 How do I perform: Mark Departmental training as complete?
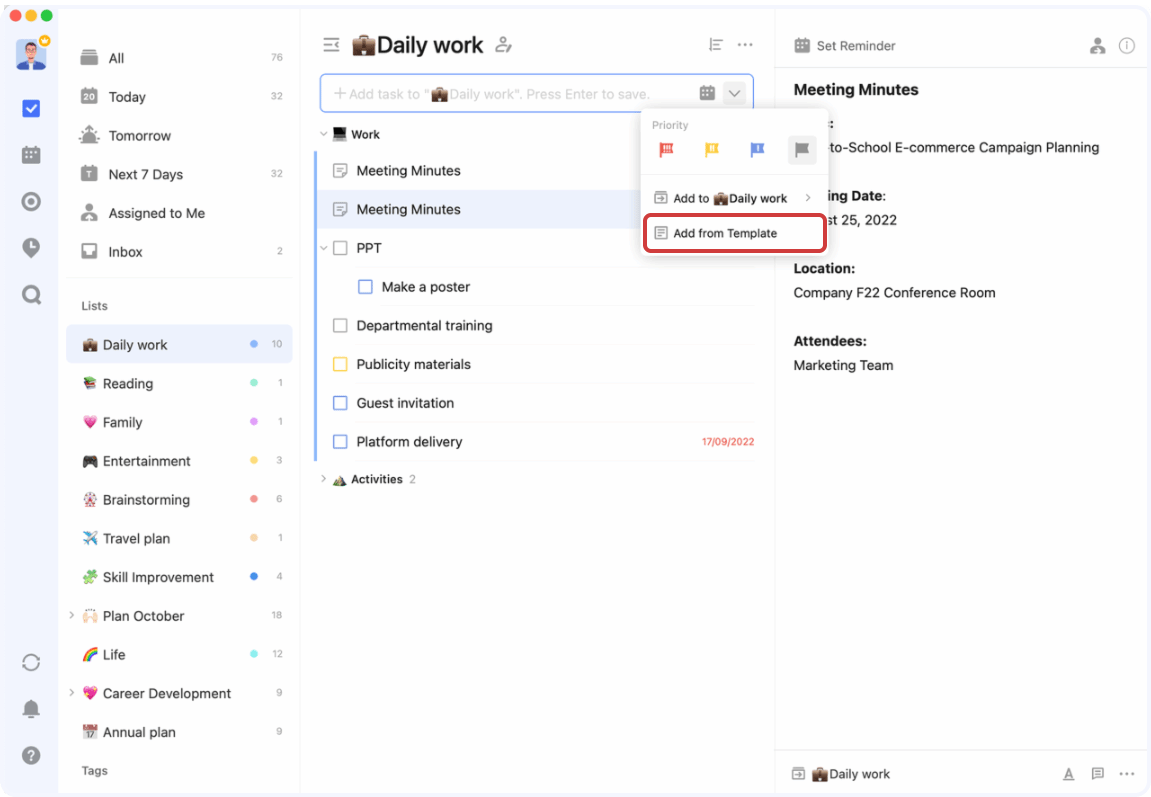pos(340,325)
